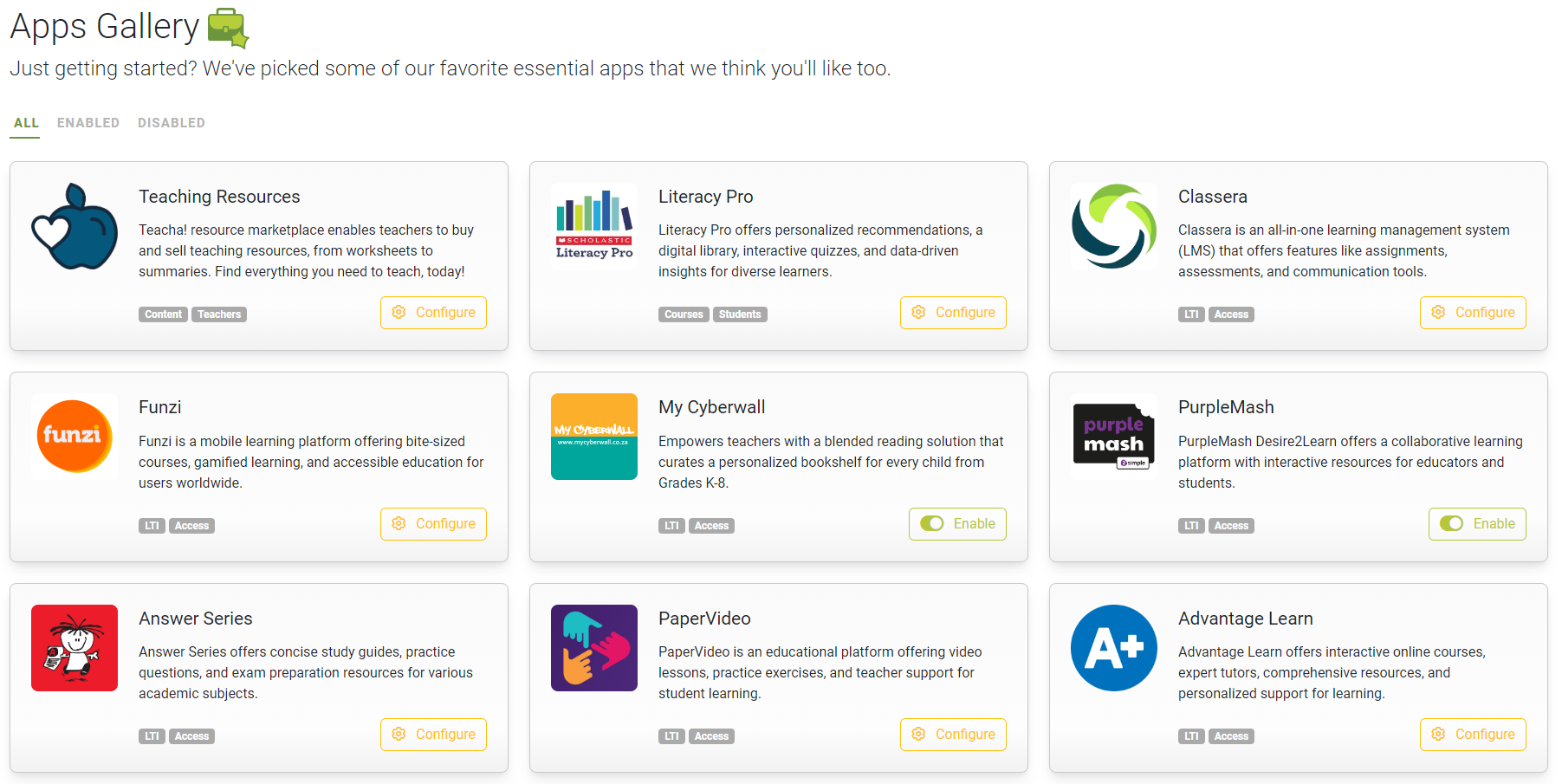
Task: Select the PurpleMash logo
Action: tap(1114, 436)
